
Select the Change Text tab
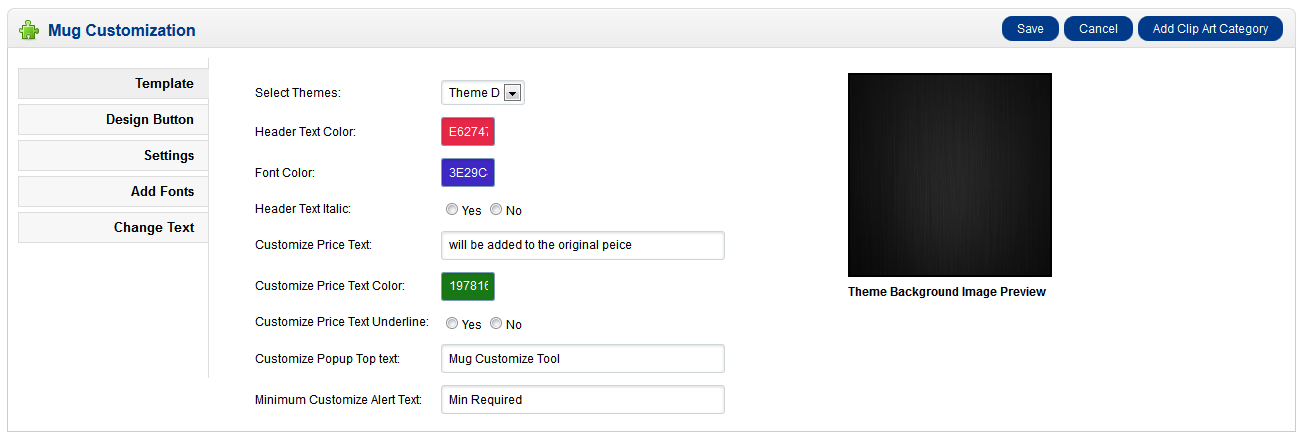[113, 227]
